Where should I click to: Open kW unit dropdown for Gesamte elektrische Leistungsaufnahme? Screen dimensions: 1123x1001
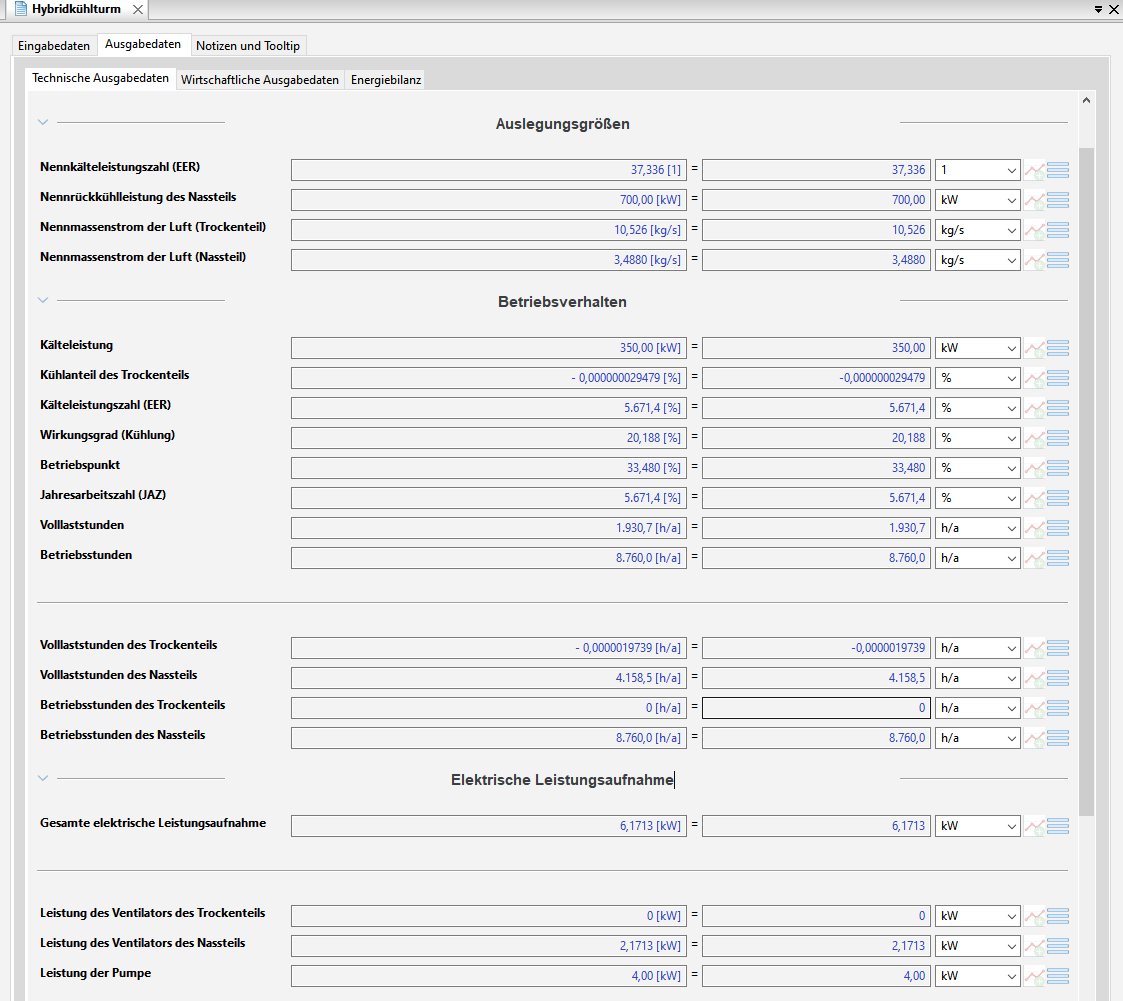pos(978,826)
